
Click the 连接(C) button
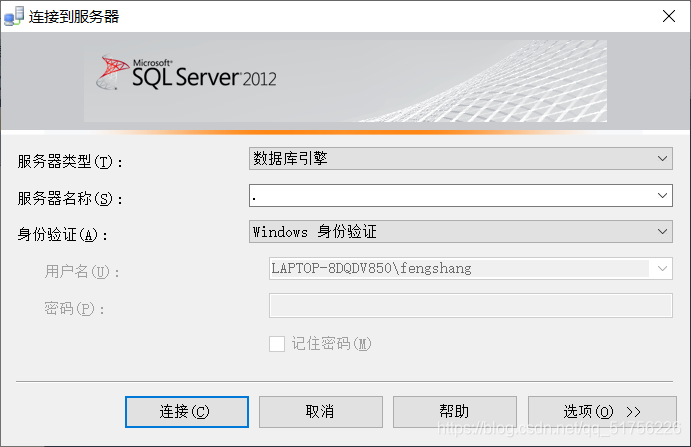point(187,412)
